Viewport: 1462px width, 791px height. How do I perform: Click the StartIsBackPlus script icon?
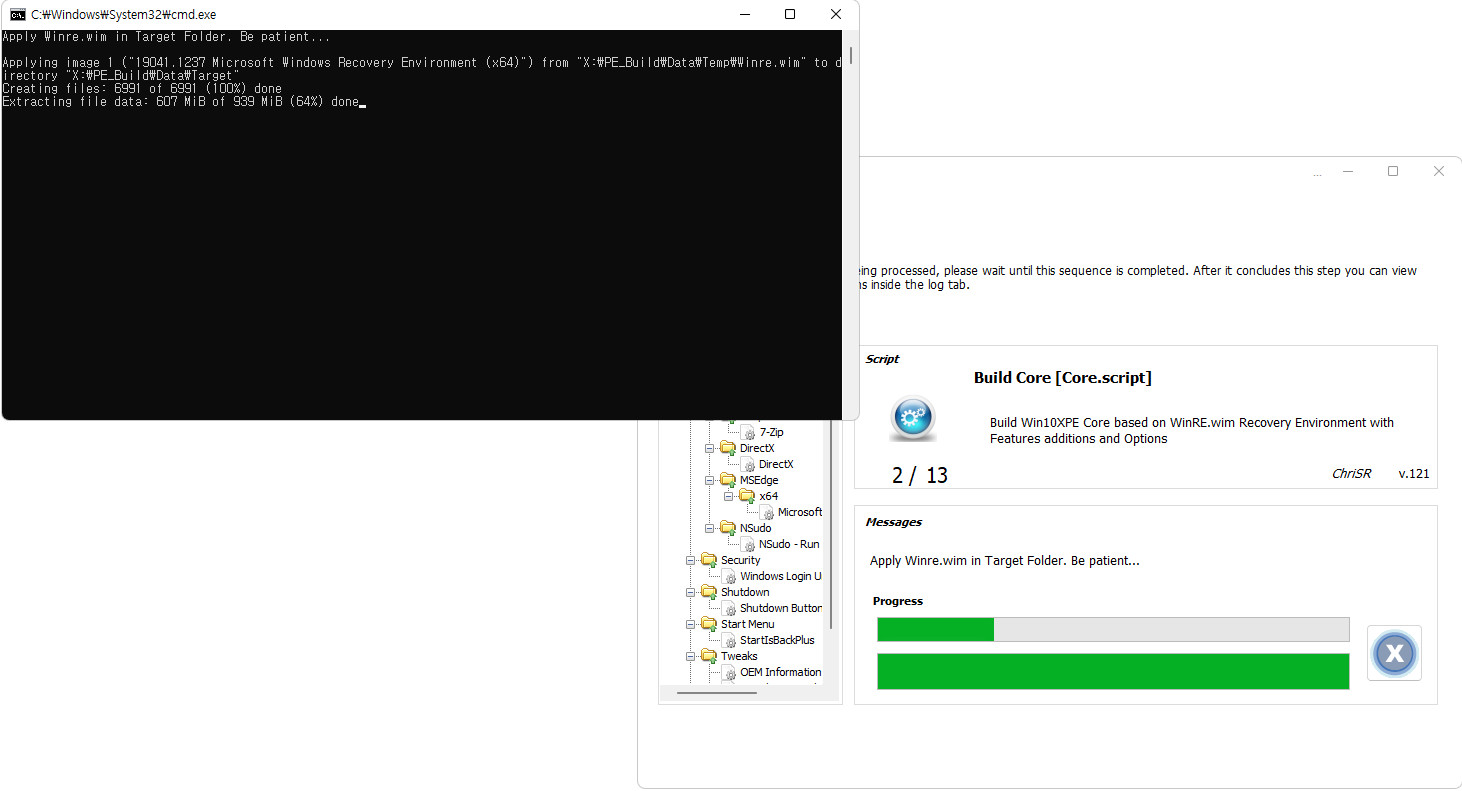point(729,641)
